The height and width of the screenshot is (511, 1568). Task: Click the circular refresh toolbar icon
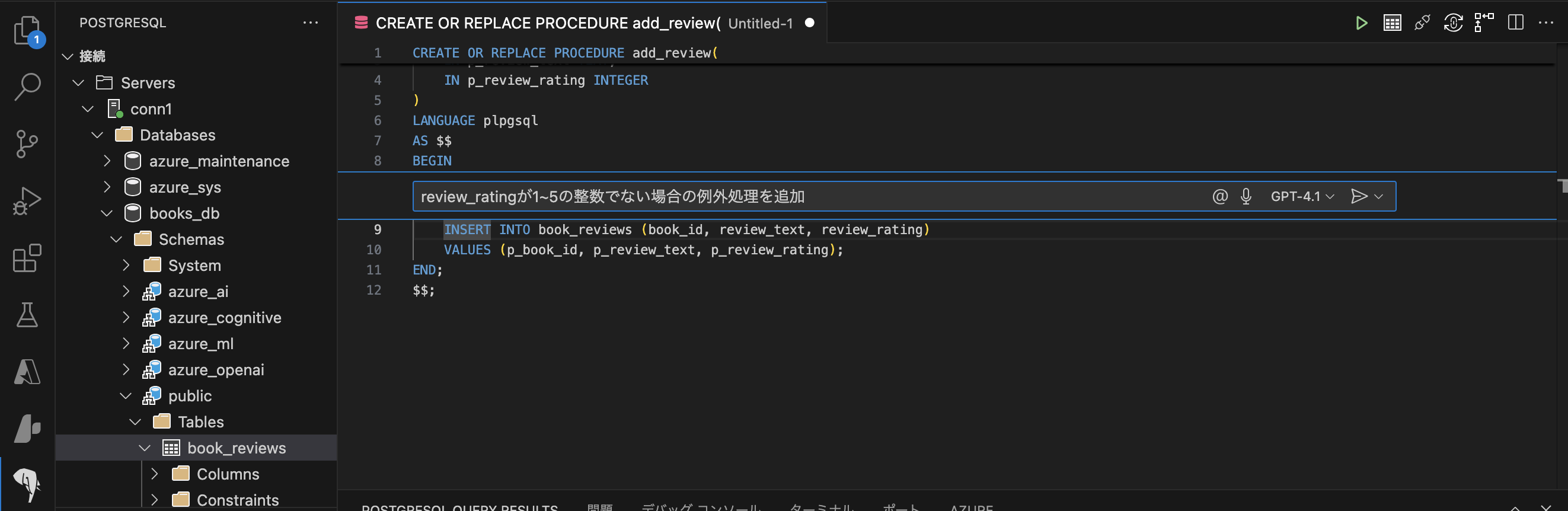(x=1453, y=23)
